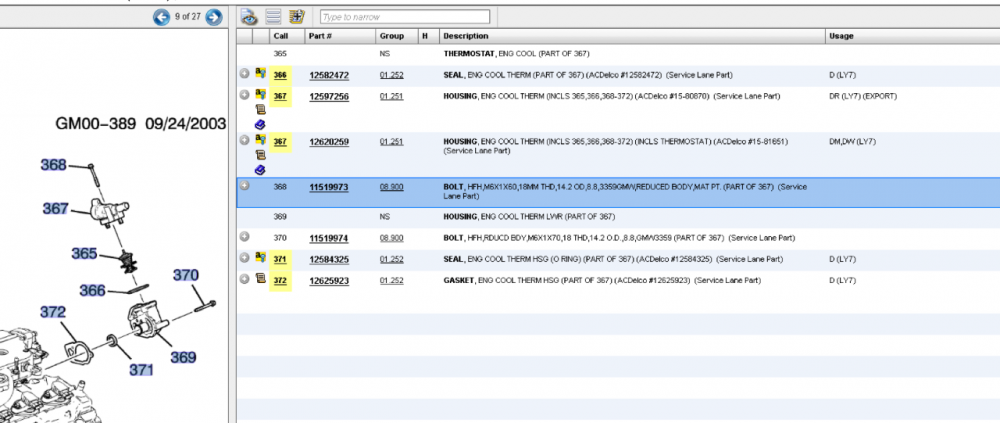This screenshot has width=1000, height=423.
Task: Open part number 11519973 link
Action: pyautogui.click(x=328, y=187)
